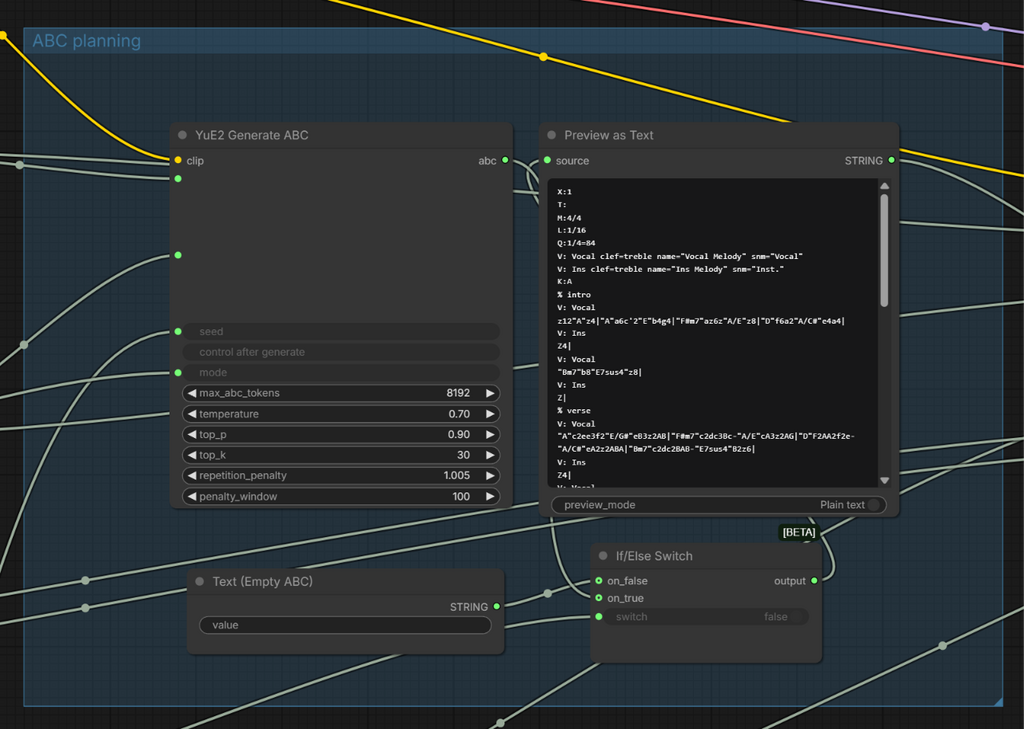
Task: Click Preview as Text STRING output socket
Action: tap(891, 160)
